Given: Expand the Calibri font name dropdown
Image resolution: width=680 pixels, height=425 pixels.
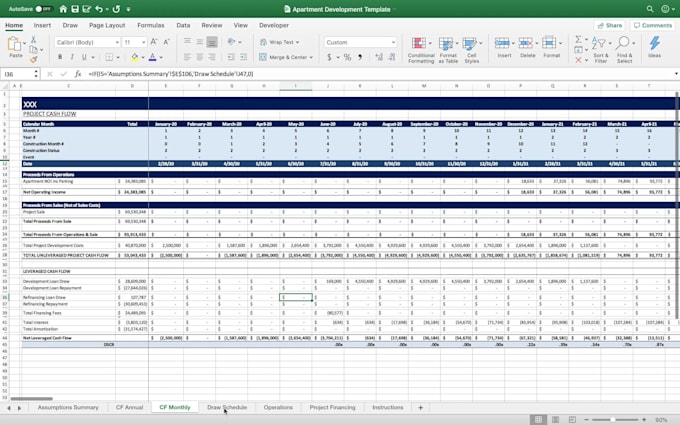Looking at the screenshot, I should click(115, 42).
